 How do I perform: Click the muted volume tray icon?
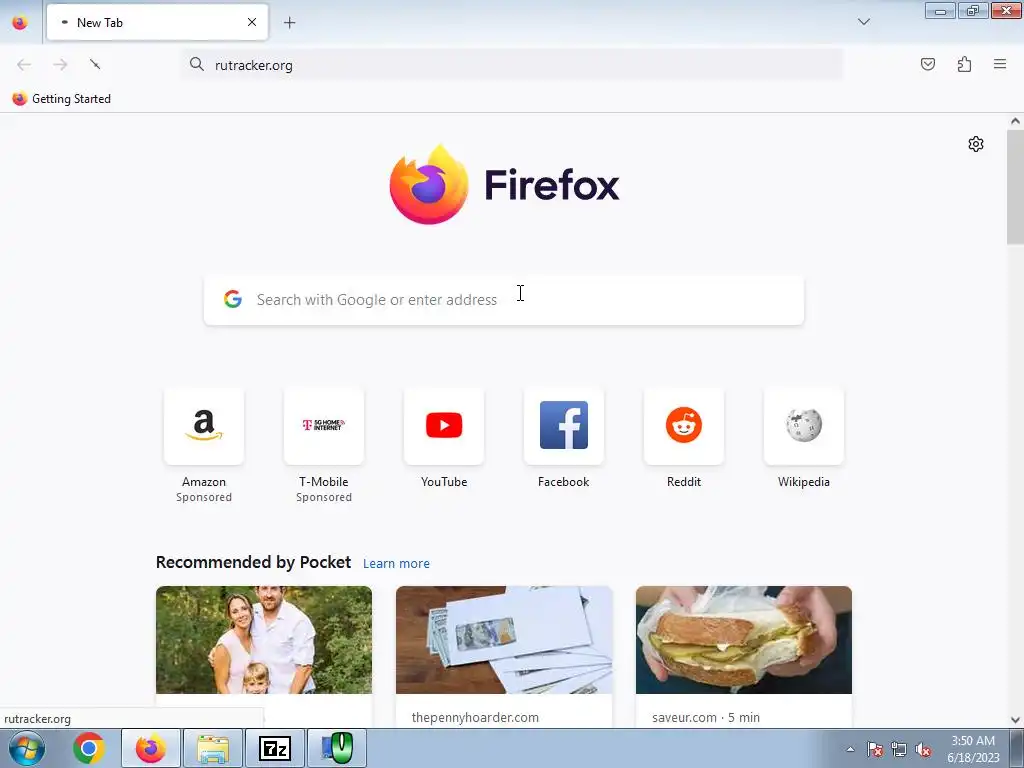[923, 750]
